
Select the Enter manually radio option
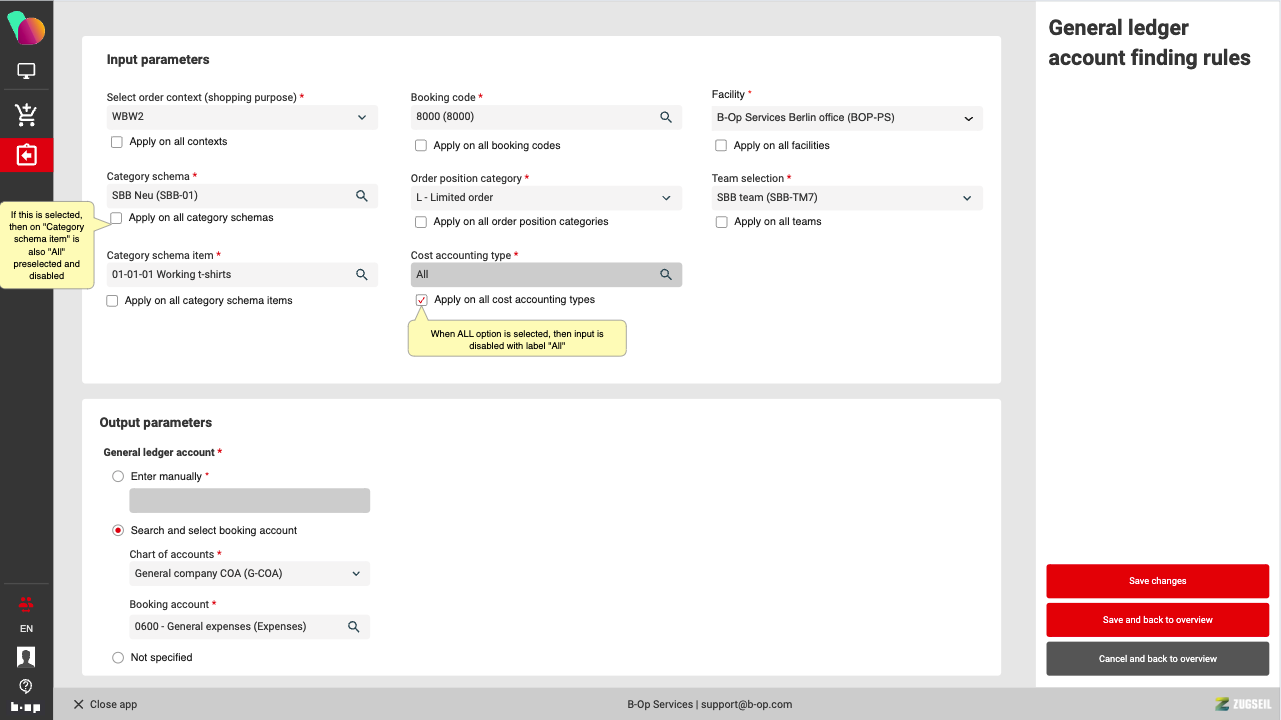[118, 477]
